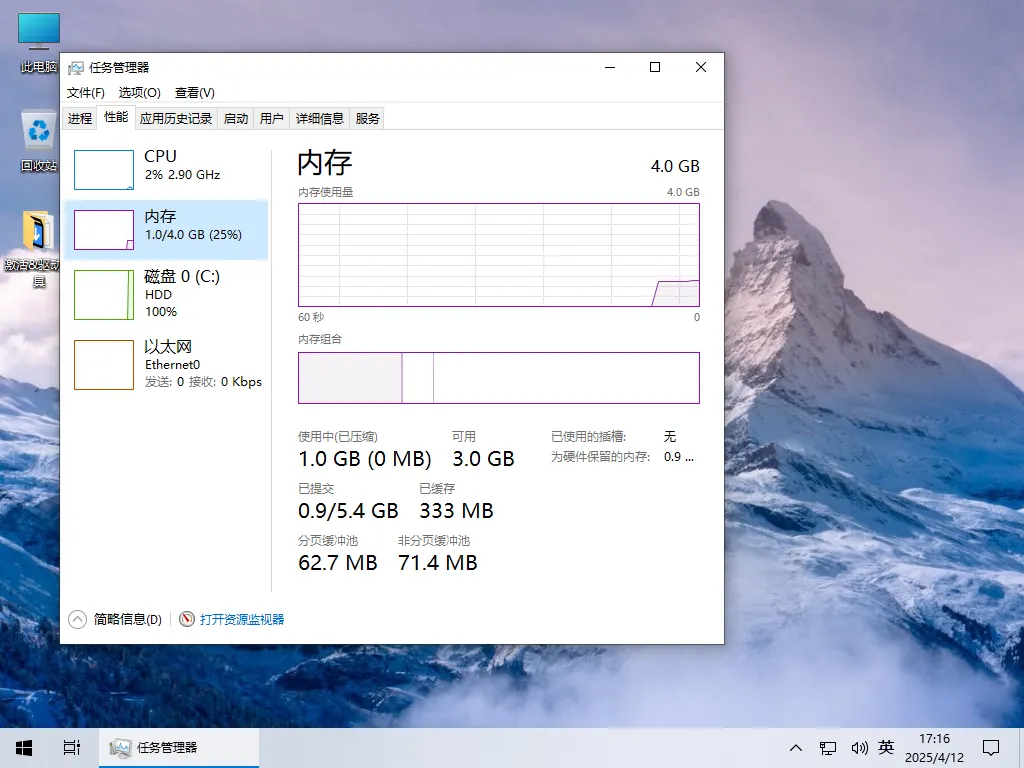Click the speaker volume icon in system tray
The width and height of the screenshot is (1024, 768).
click(x=859, y=747)
